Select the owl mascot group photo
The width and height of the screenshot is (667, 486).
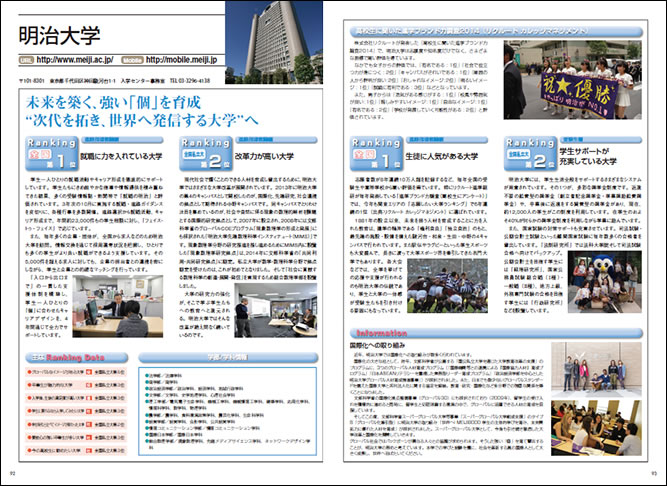[604, 282]
